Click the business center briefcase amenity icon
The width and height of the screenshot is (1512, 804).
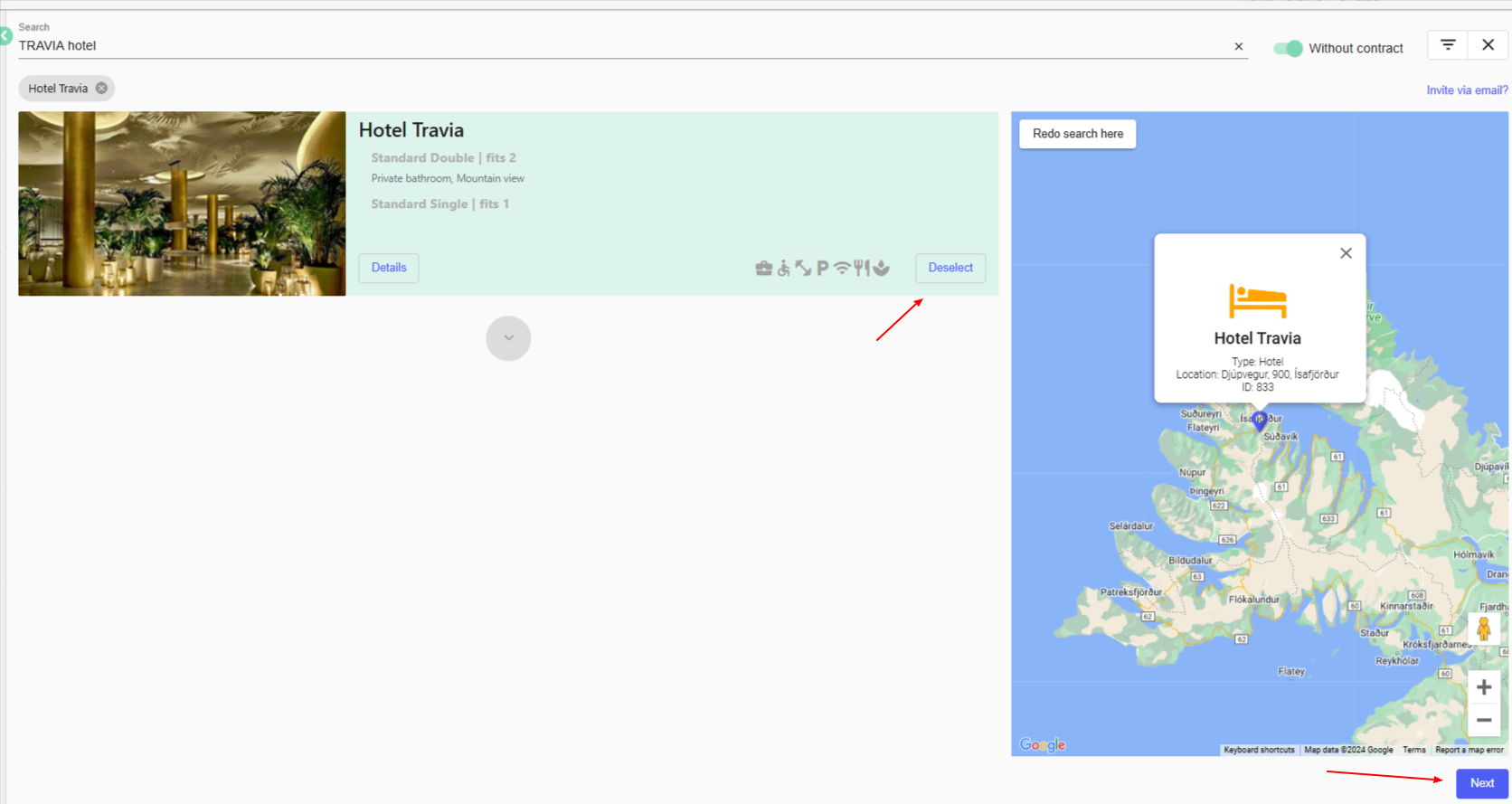[x=764, y=268]
